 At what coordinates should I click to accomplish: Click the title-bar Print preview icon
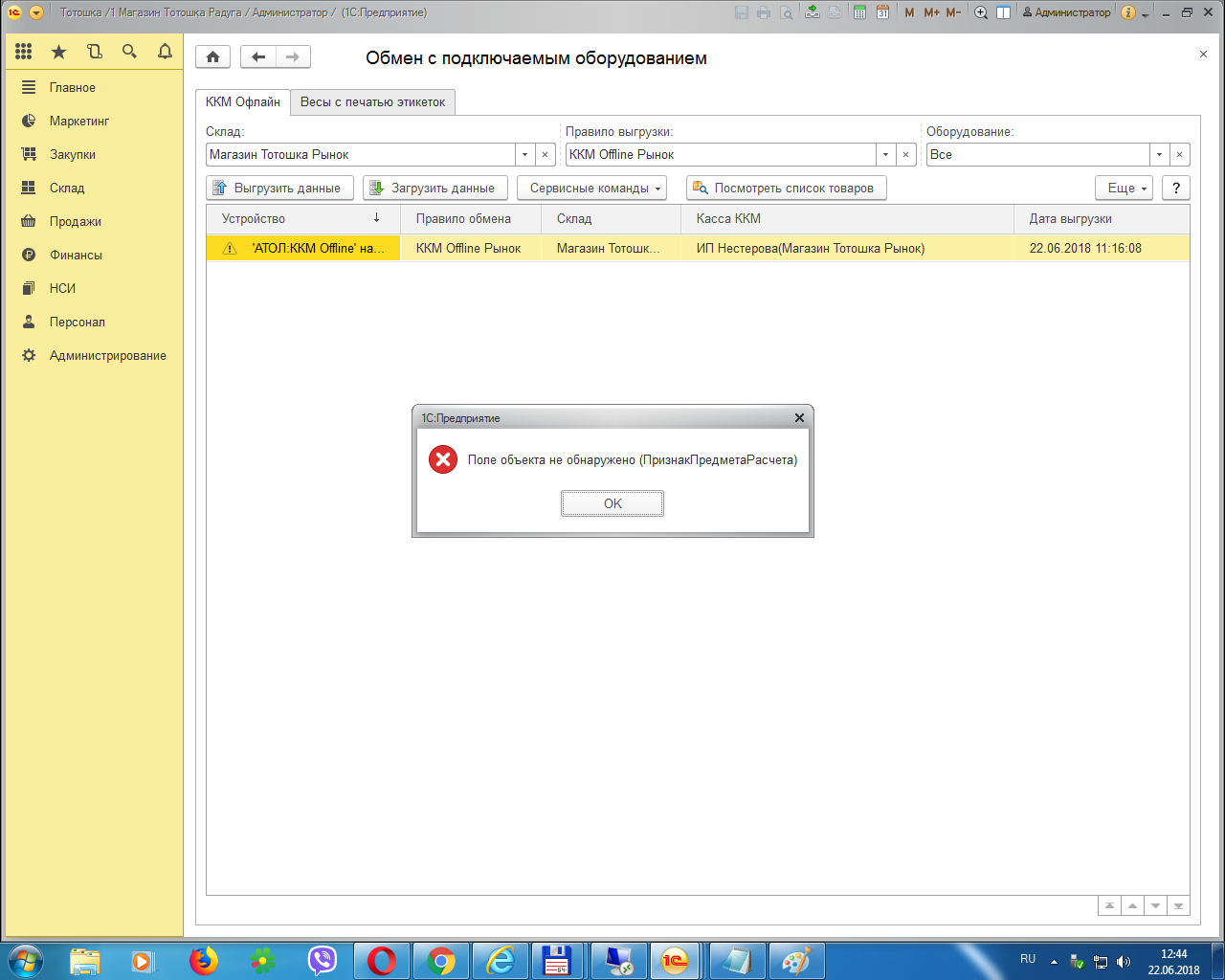pyautogui.click(x=787, y=12)
